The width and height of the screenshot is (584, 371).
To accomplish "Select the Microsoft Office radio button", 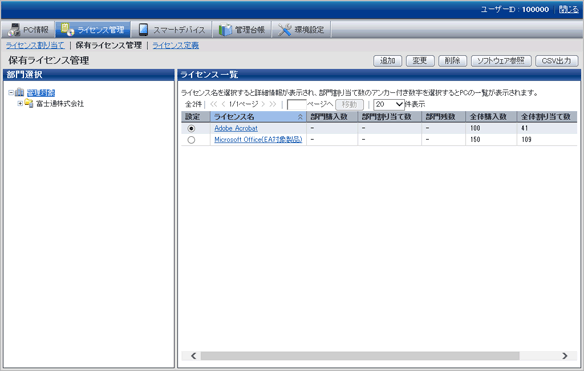I will tap(191, 140).
